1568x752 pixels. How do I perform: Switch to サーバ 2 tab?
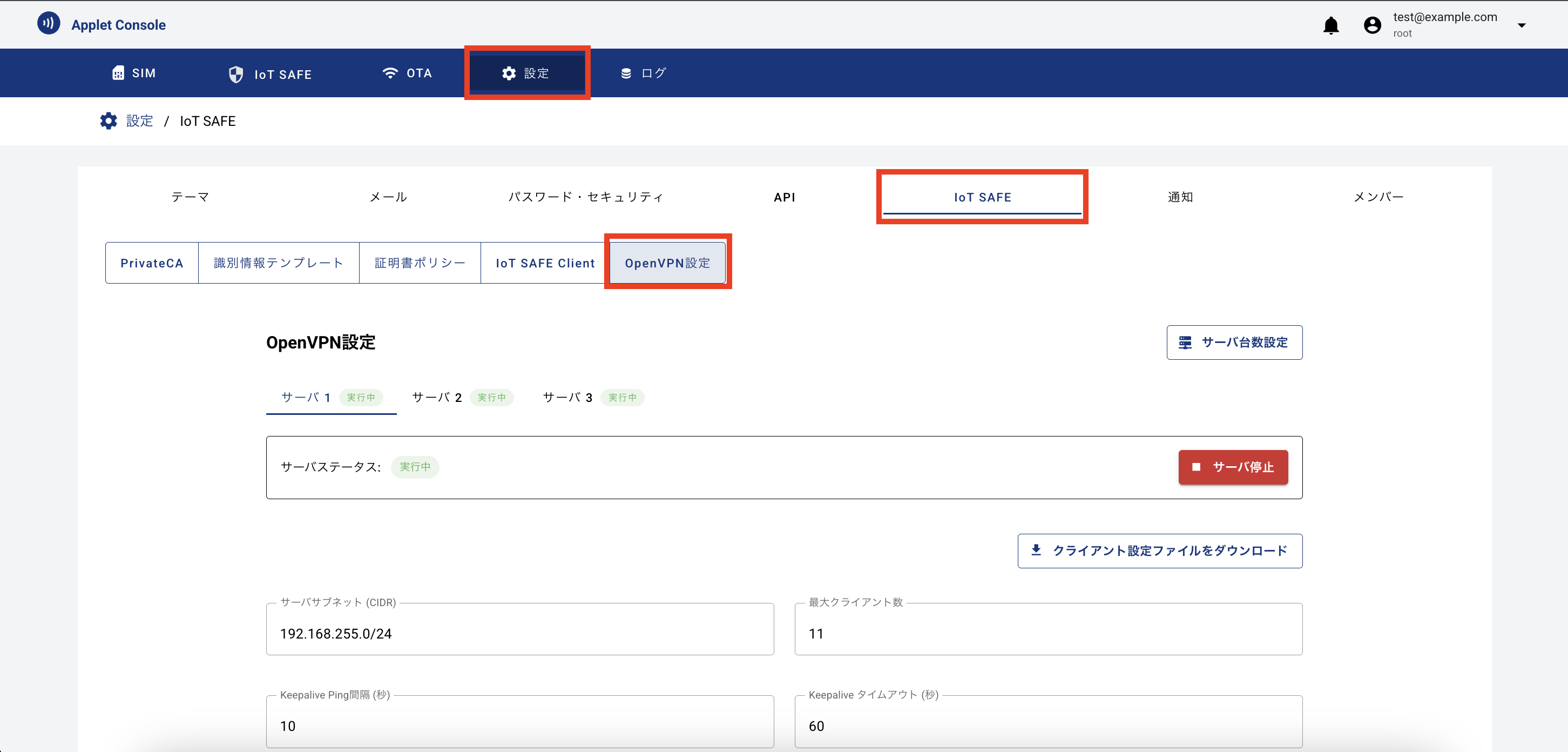436,397
